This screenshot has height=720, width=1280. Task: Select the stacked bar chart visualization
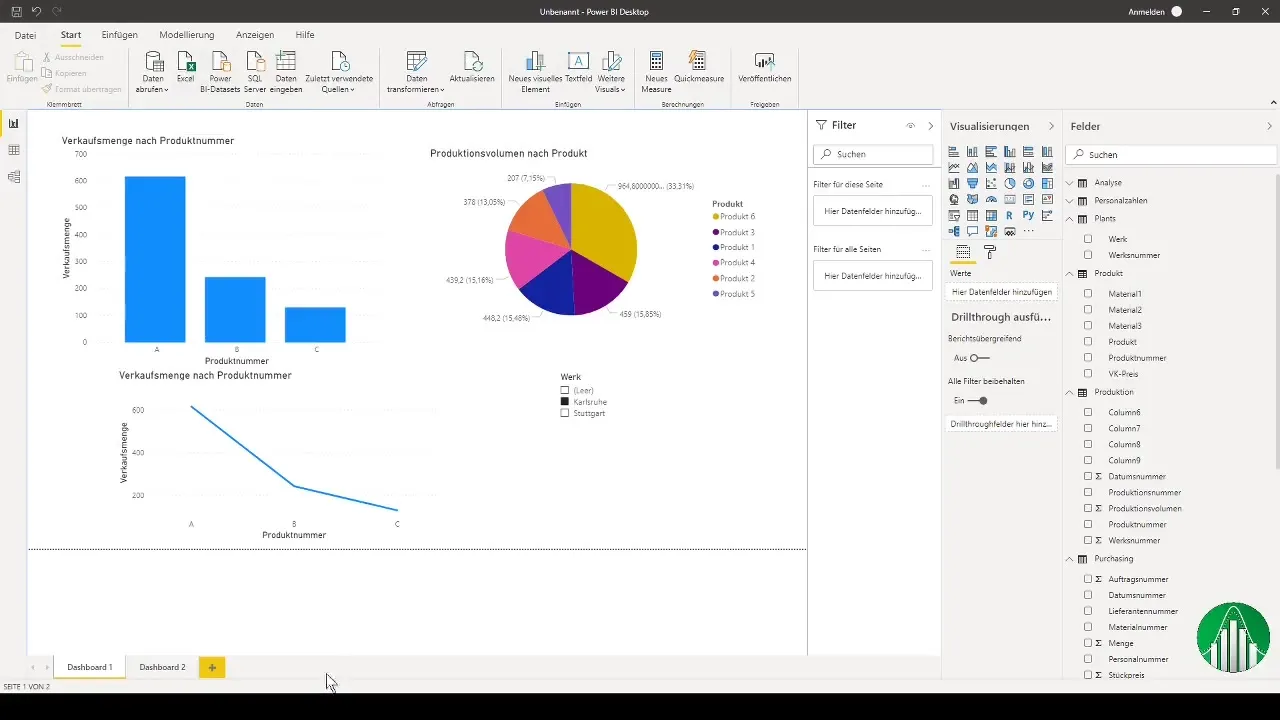coord(954,151)
